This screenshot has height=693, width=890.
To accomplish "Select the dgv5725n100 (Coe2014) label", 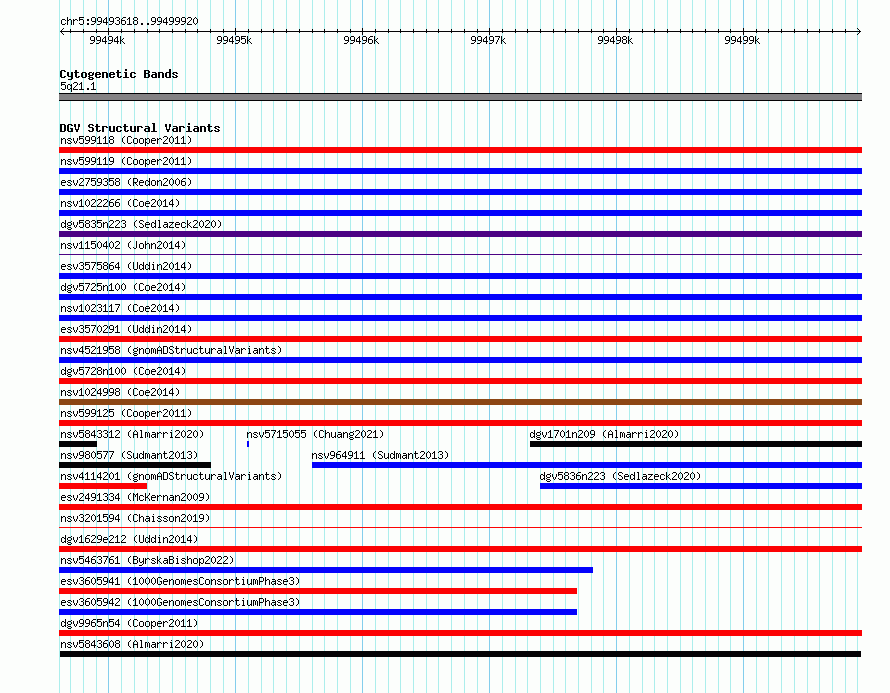I will coord(123,287).
